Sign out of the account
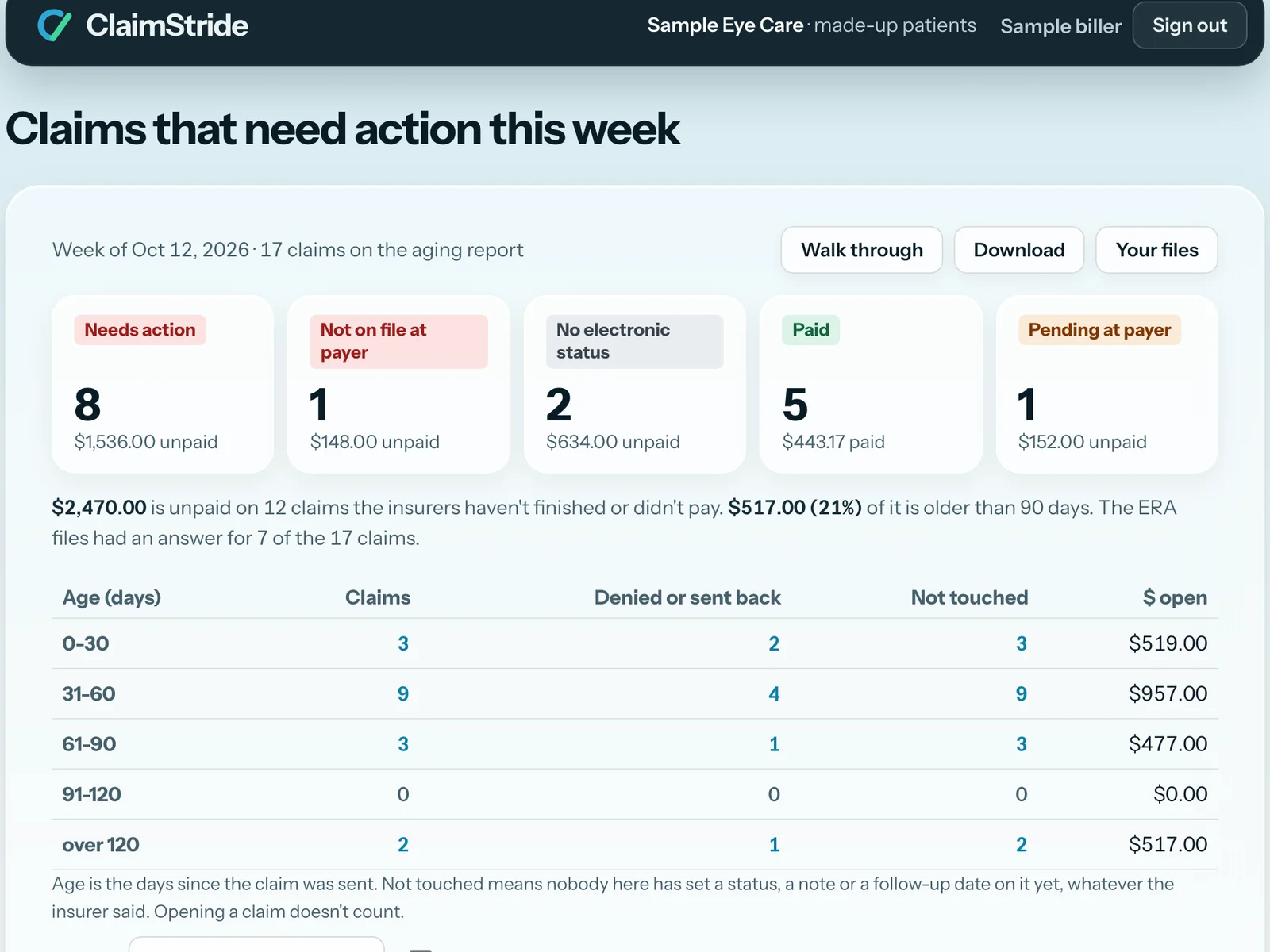 1189,25
